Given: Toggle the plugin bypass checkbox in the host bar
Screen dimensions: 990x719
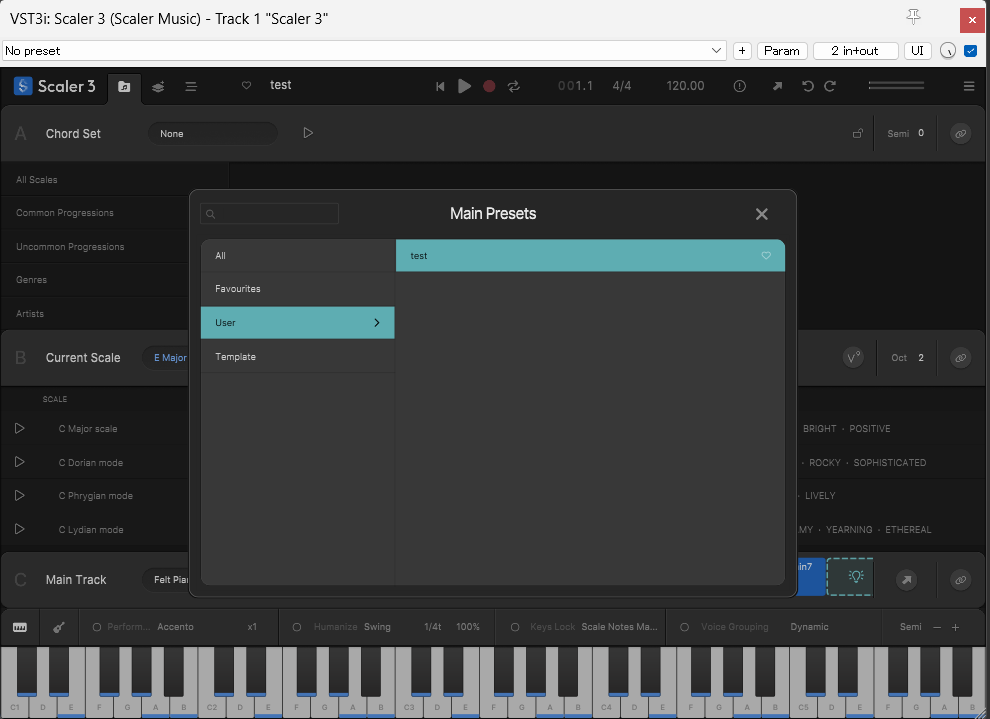Looking at the screenshot, I should pyautogui.click(x=970, y=51).
